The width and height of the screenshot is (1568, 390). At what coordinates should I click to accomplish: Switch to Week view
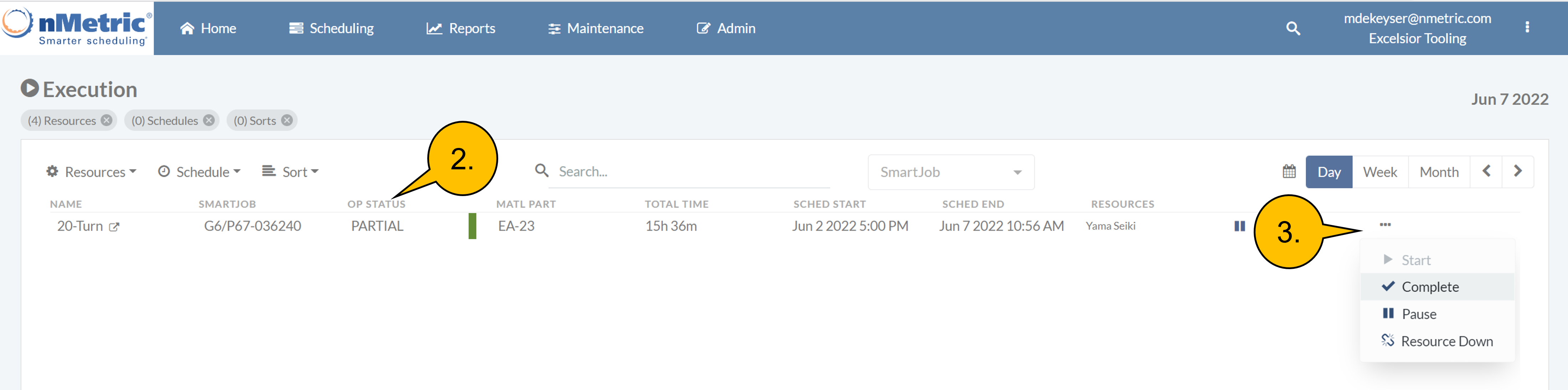pos(1379,173)
